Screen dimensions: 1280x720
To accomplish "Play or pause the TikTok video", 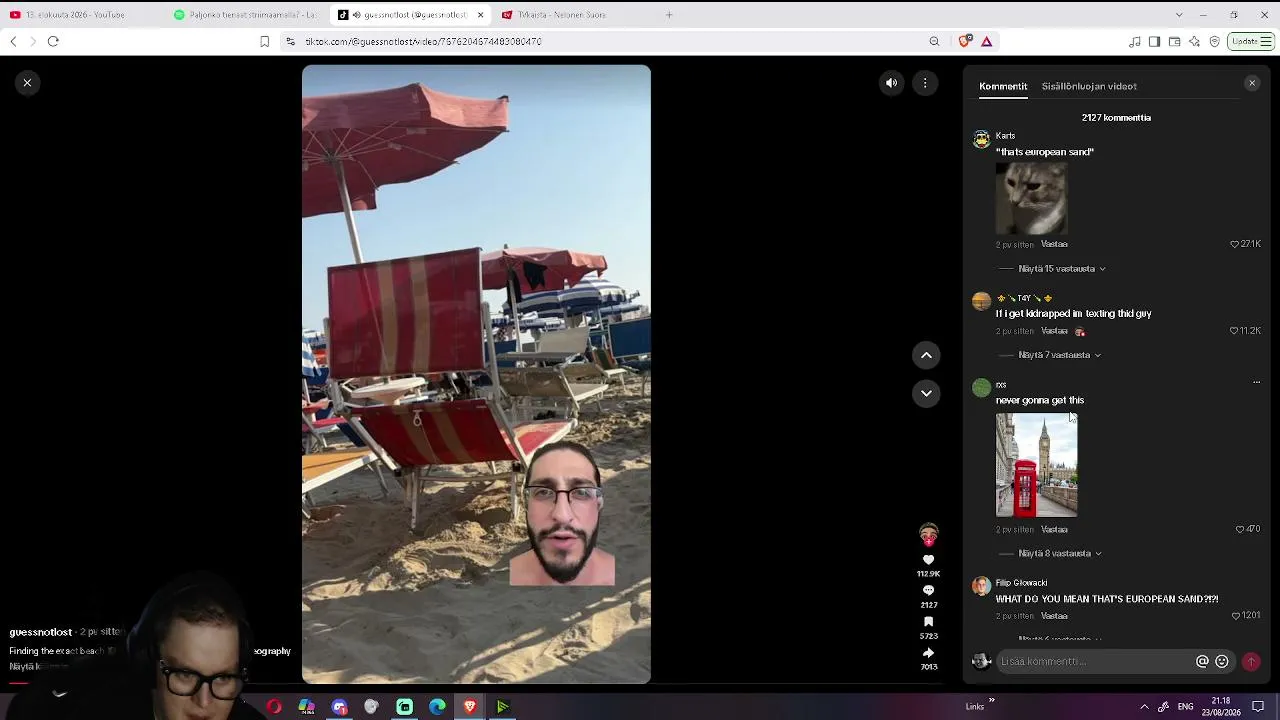I will (476, 374).
